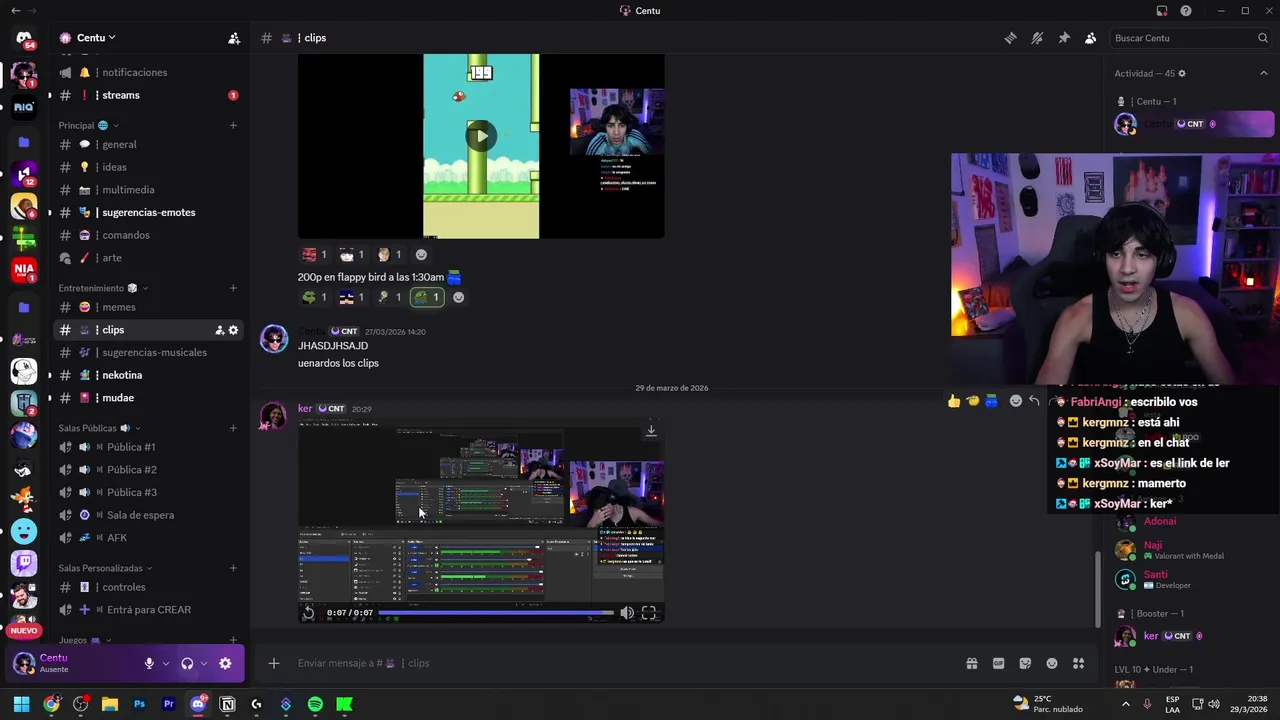
Task: Open the Entrá para CREAR channel
Action: [x=148, y=610]
